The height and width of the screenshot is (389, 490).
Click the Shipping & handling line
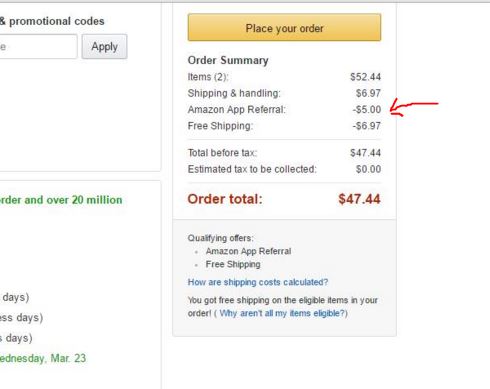coord(284,93)
